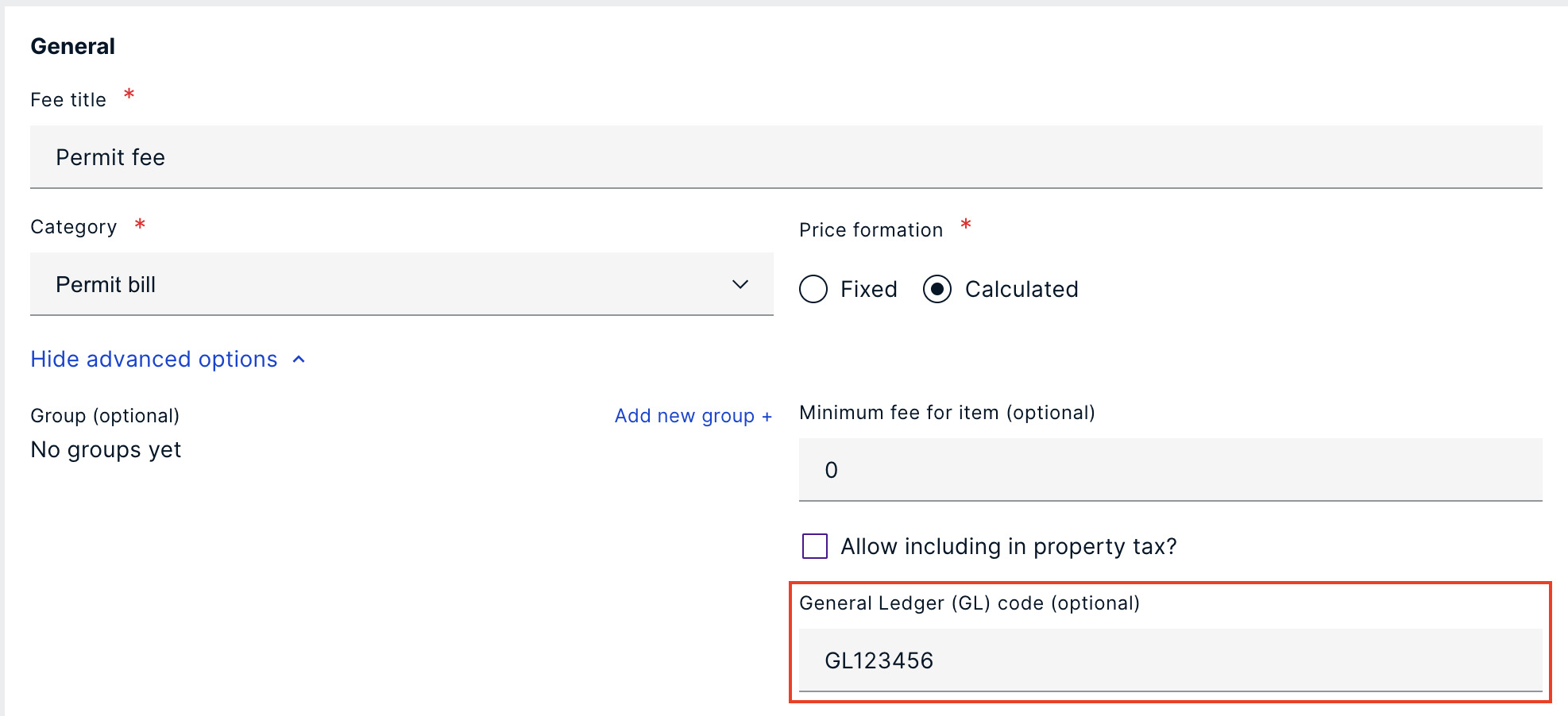Click the Minimum fee for item input
The height and width of the screenshot is (716, 1568).
point(1170,470)
